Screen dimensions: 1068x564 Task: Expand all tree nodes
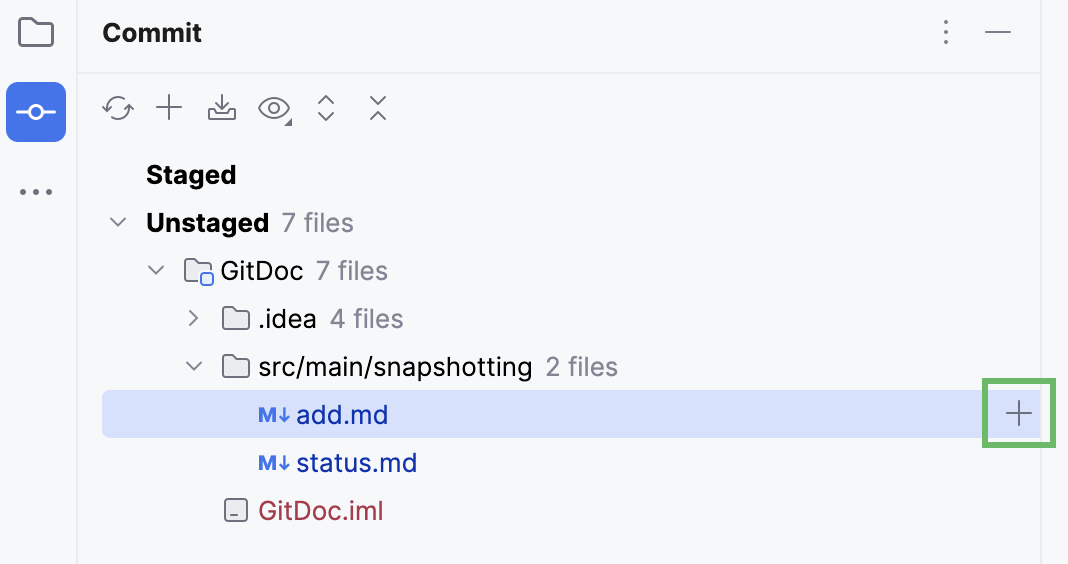(325, 108)
